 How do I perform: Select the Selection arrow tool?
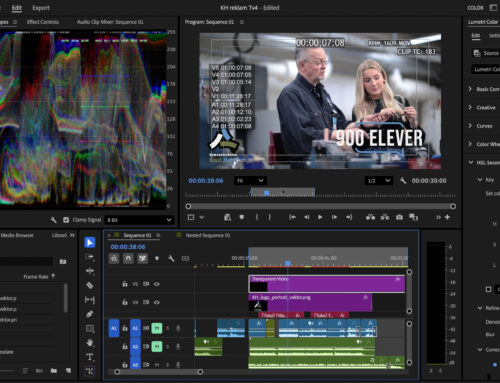pyautogui.click(x=89, y=242)
